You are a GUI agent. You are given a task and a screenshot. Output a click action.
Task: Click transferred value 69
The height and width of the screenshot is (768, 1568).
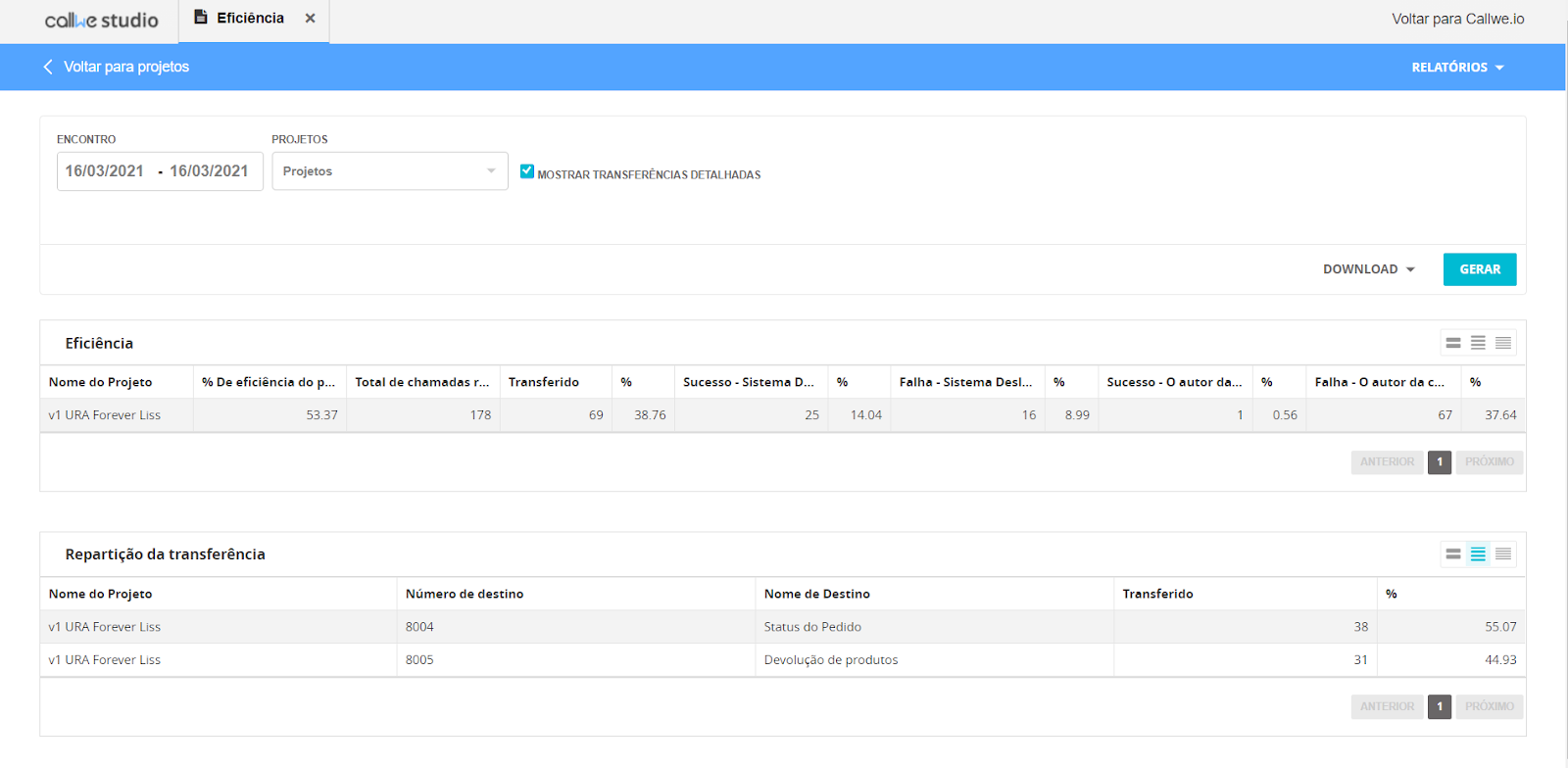tap(596, 415)
